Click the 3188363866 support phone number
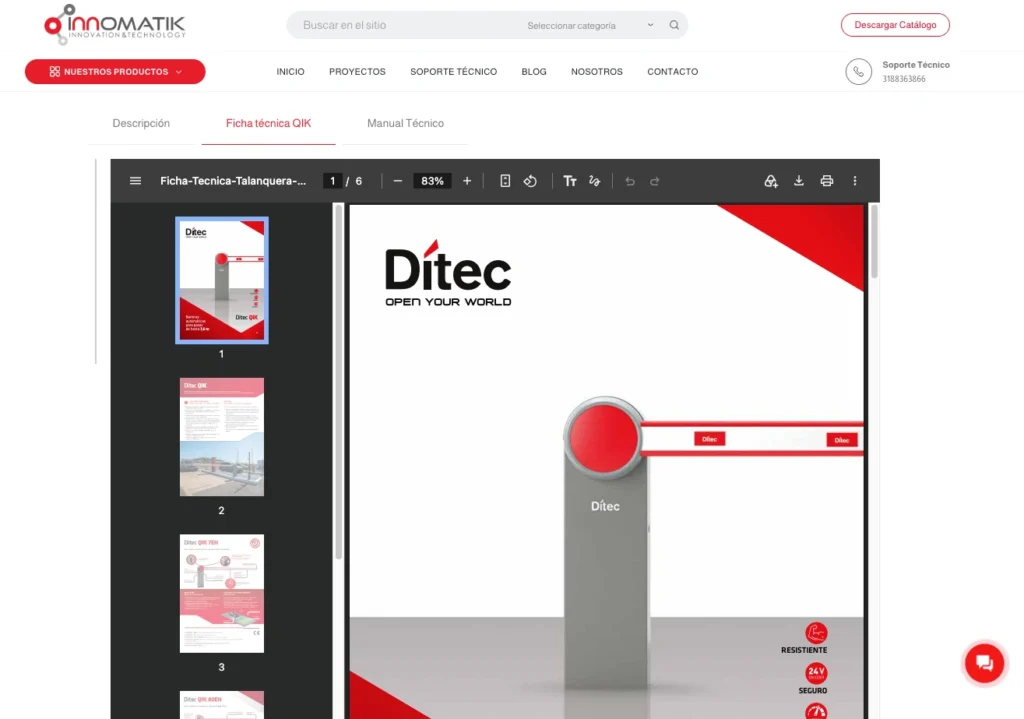This screenshot has height=719, width=1024. 904,79
